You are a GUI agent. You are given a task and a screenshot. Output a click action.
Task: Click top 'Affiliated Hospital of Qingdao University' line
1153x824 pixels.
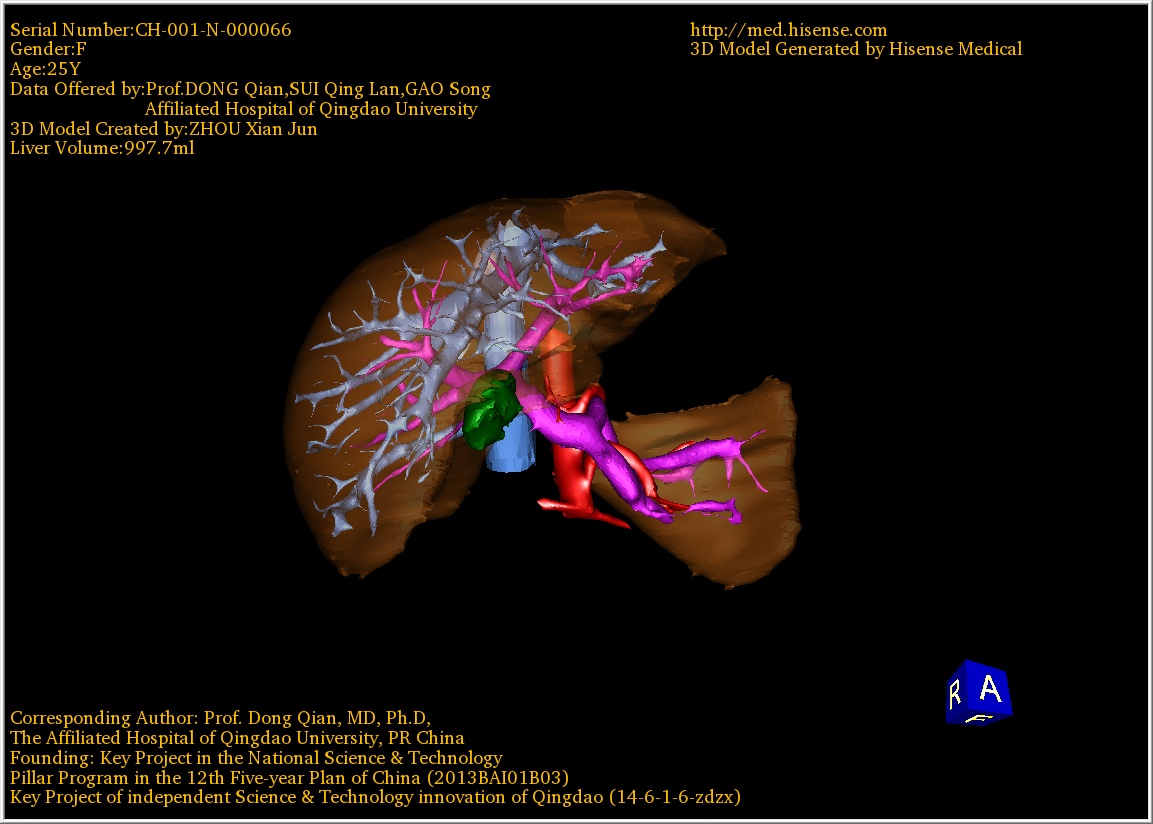[311, 109]
